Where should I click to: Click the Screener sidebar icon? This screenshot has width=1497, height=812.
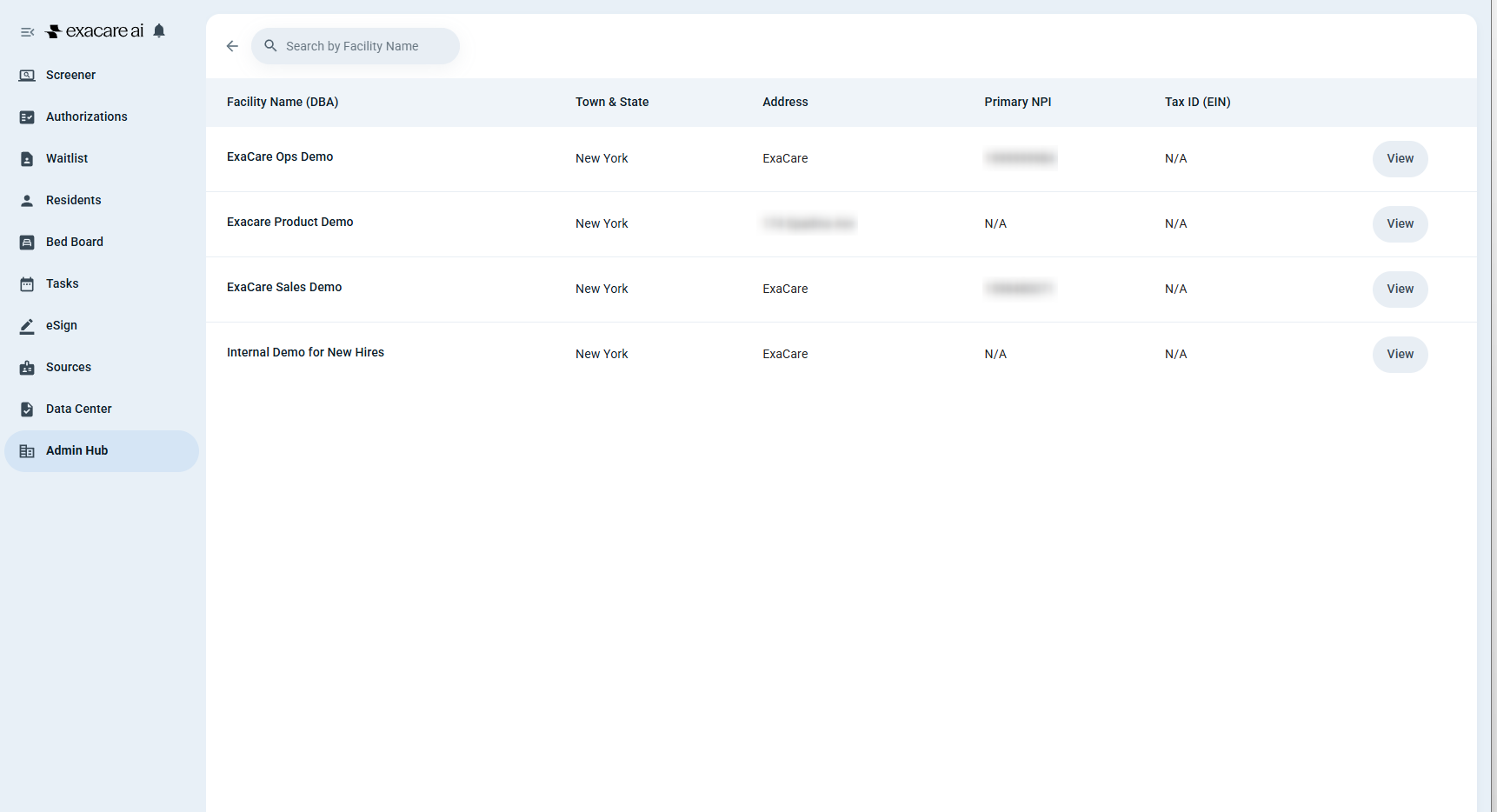click(27, 76)
